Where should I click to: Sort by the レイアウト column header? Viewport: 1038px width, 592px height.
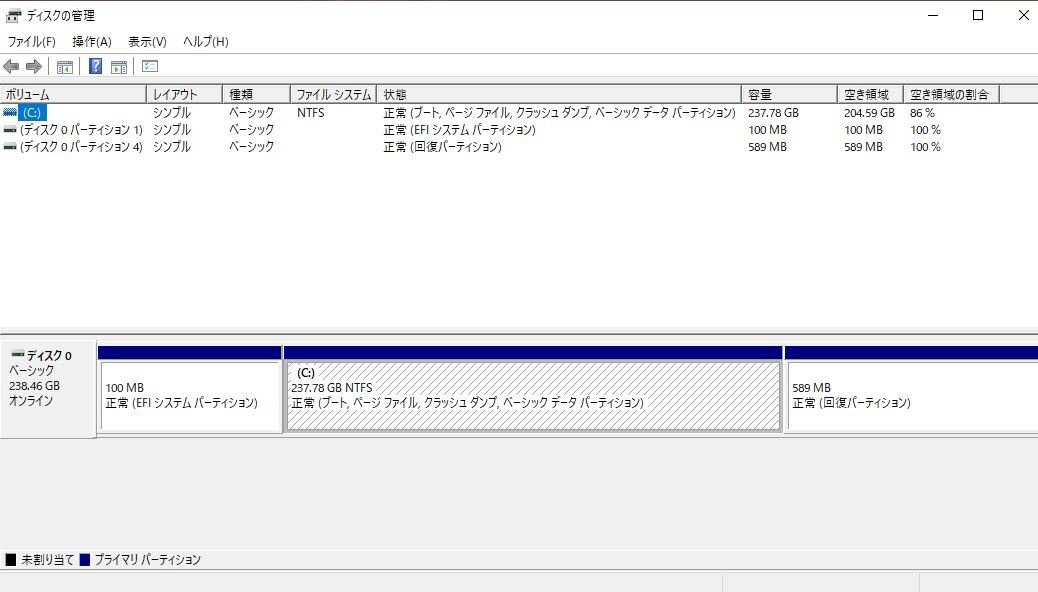point(184,95)
